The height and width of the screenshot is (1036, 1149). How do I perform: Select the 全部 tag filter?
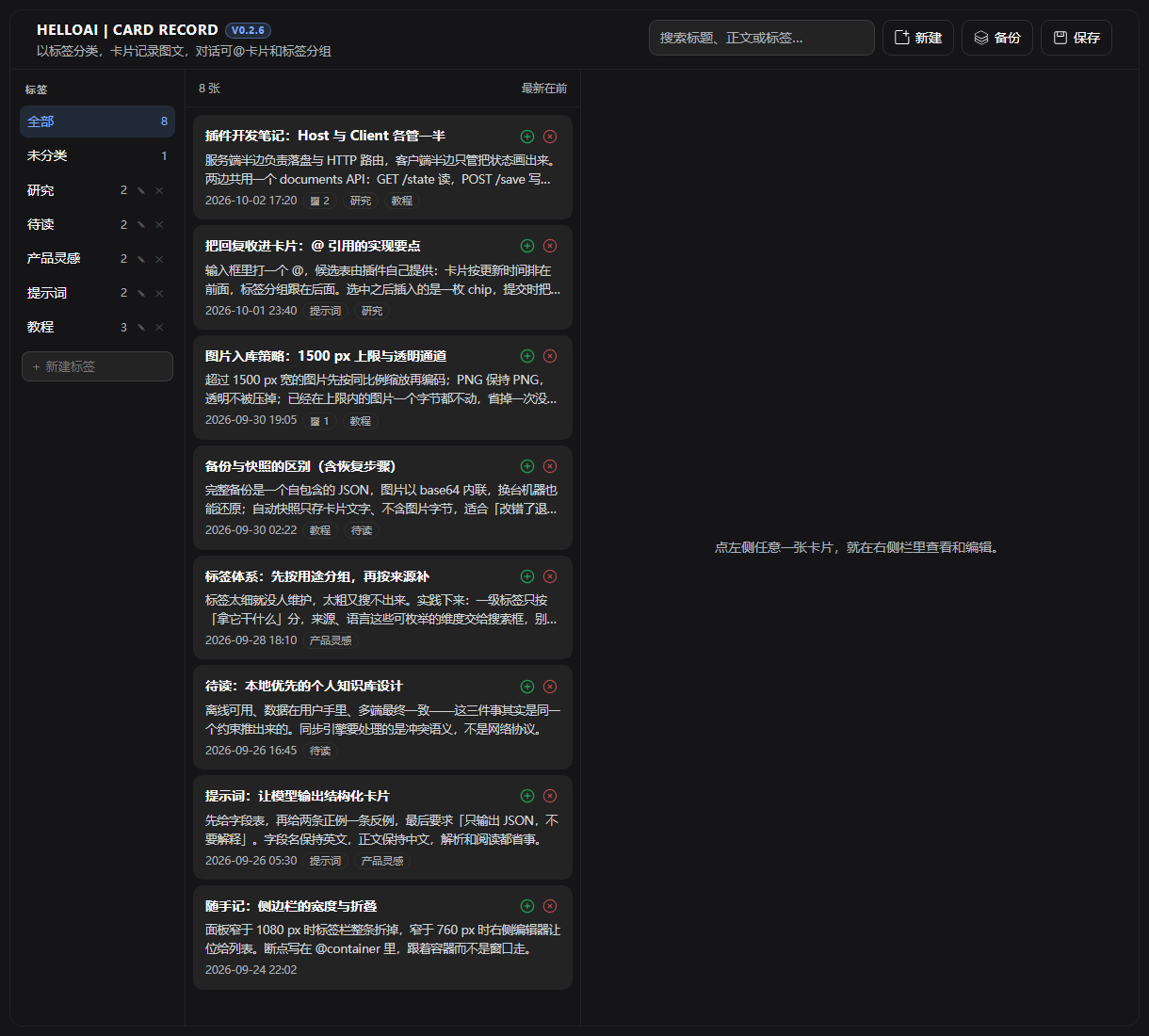click(x=97, y=121)
